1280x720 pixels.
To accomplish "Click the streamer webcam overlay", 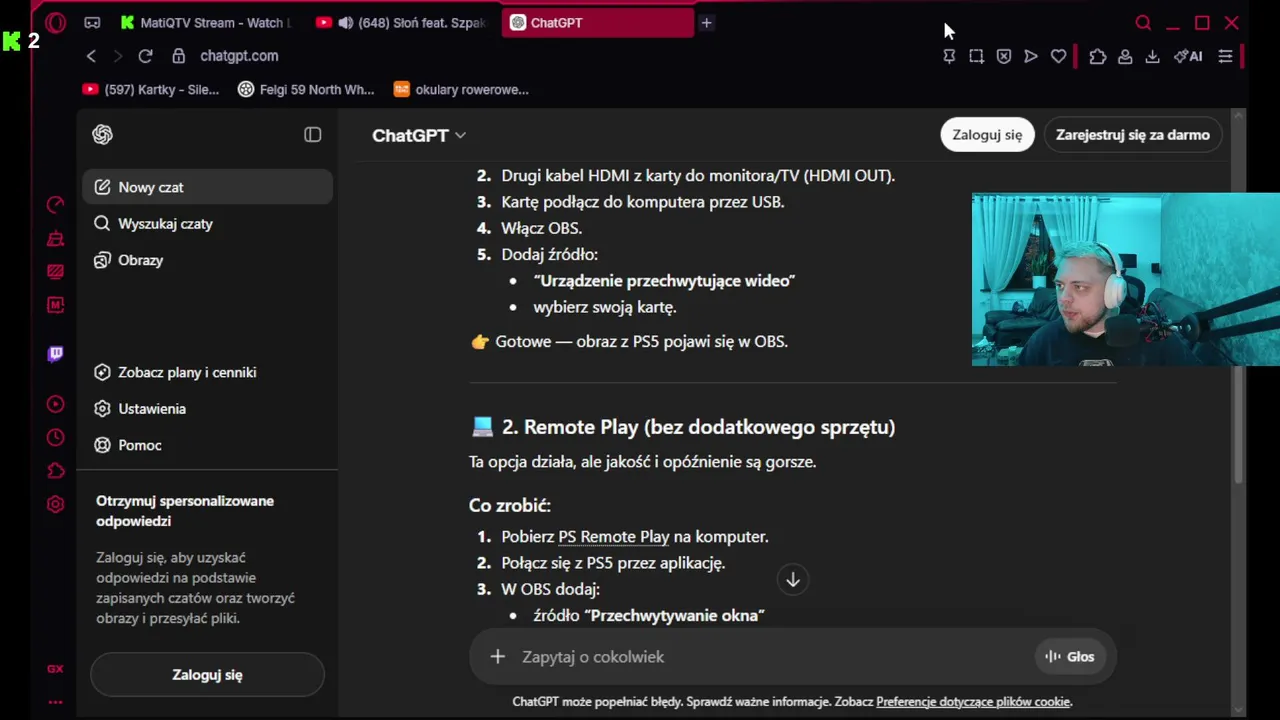I will tap(1126, 280).
